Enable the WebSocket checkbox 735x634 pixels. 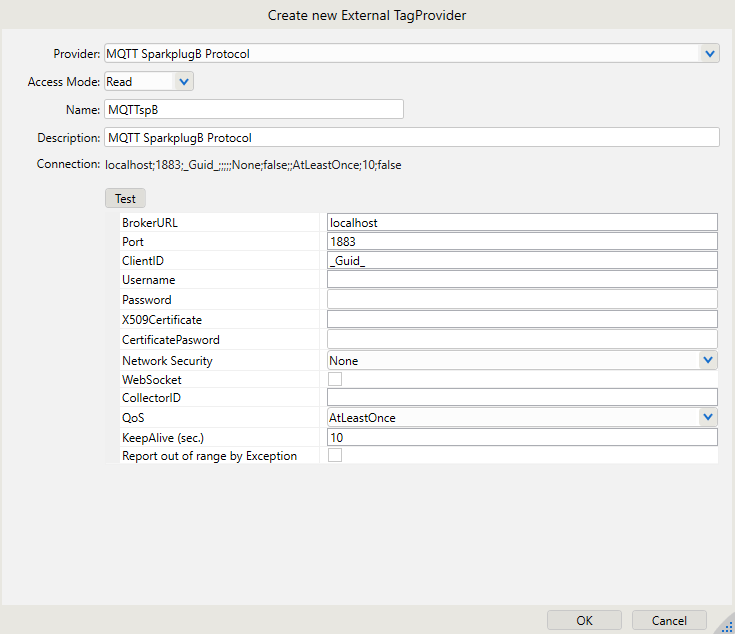[335, 379]
